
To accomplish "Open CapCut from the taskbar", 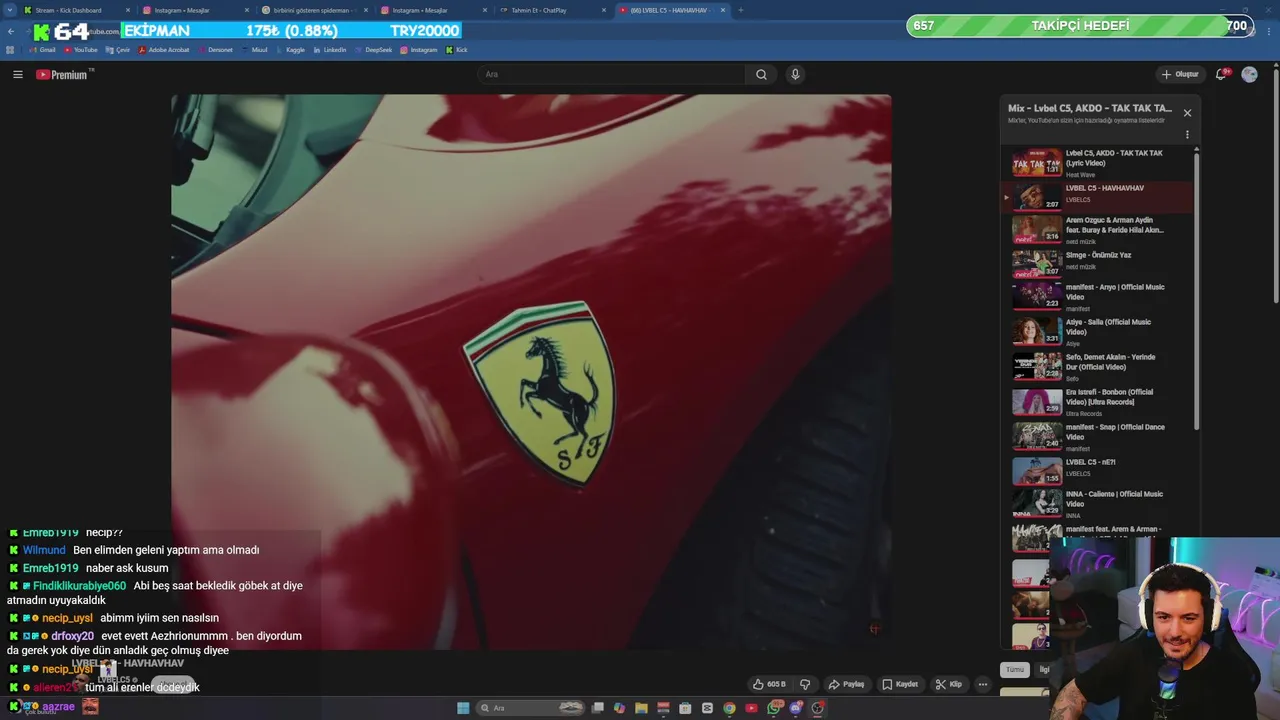I will coord(707,708).
